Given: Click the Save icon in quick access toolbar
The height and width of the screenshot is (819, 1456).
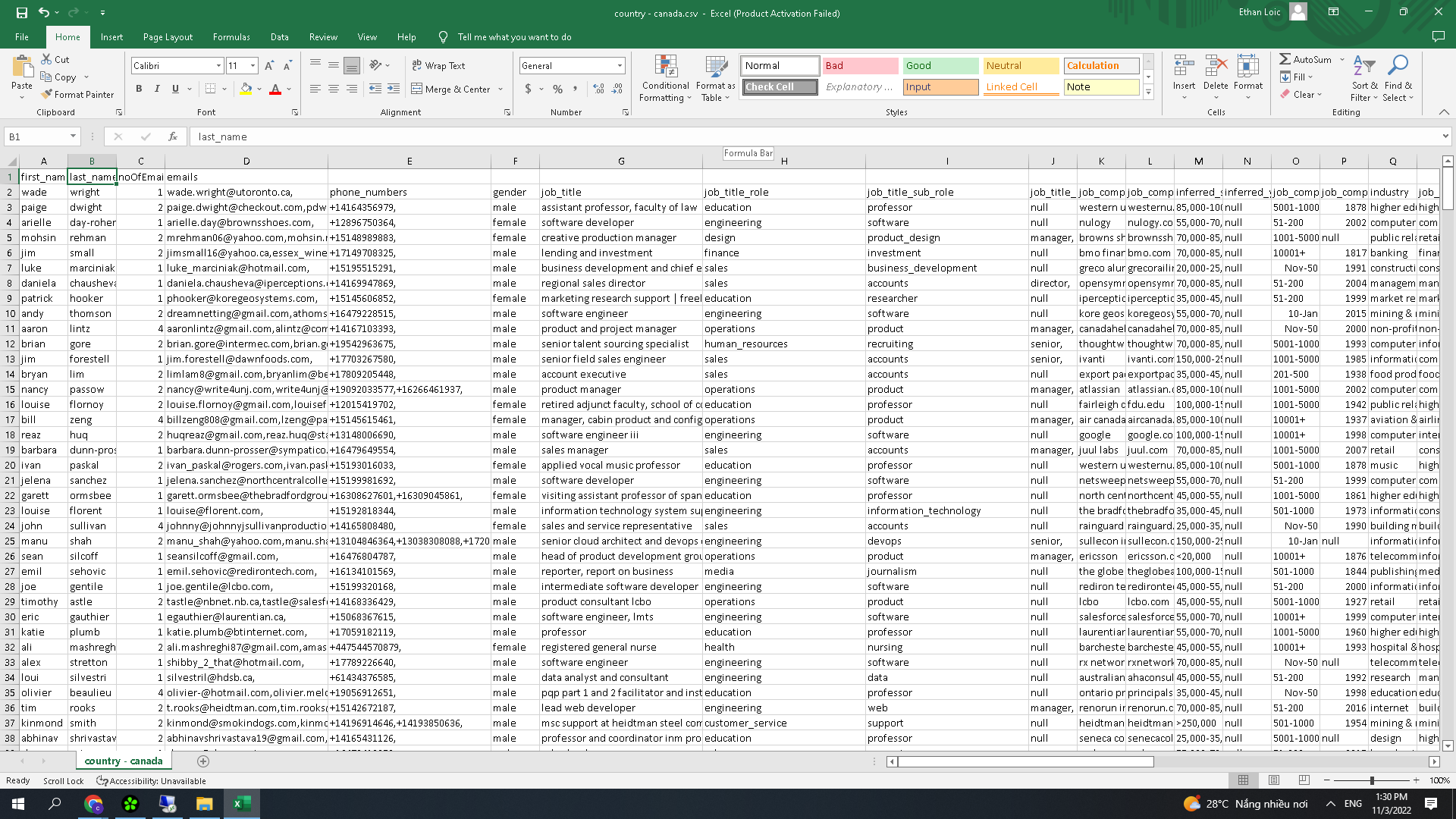Looking at the screenshot, I should point(22,12).
